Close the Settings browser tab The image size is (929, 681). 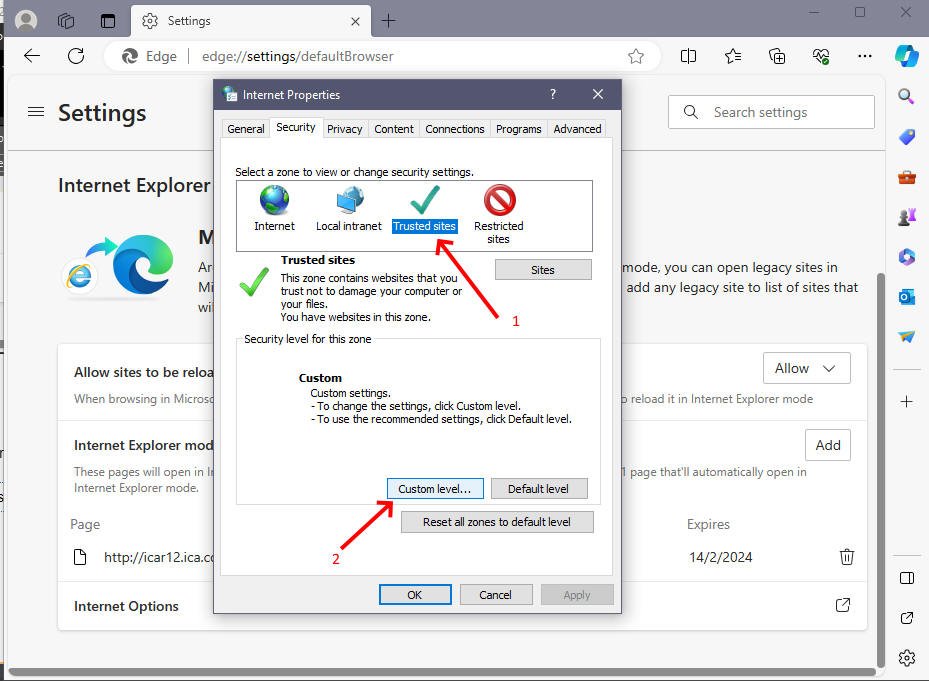click(x=355, y=21)
